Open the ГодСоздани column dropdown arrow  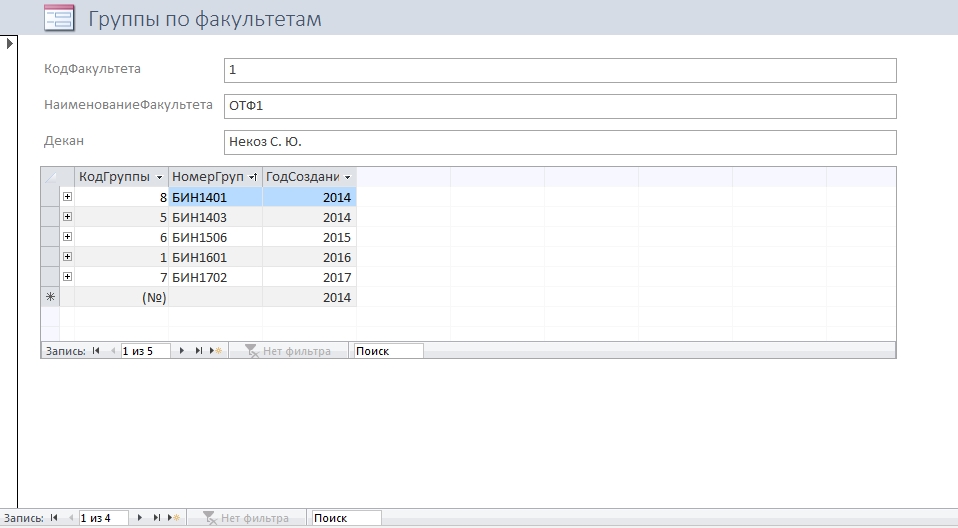pos(347,177)
